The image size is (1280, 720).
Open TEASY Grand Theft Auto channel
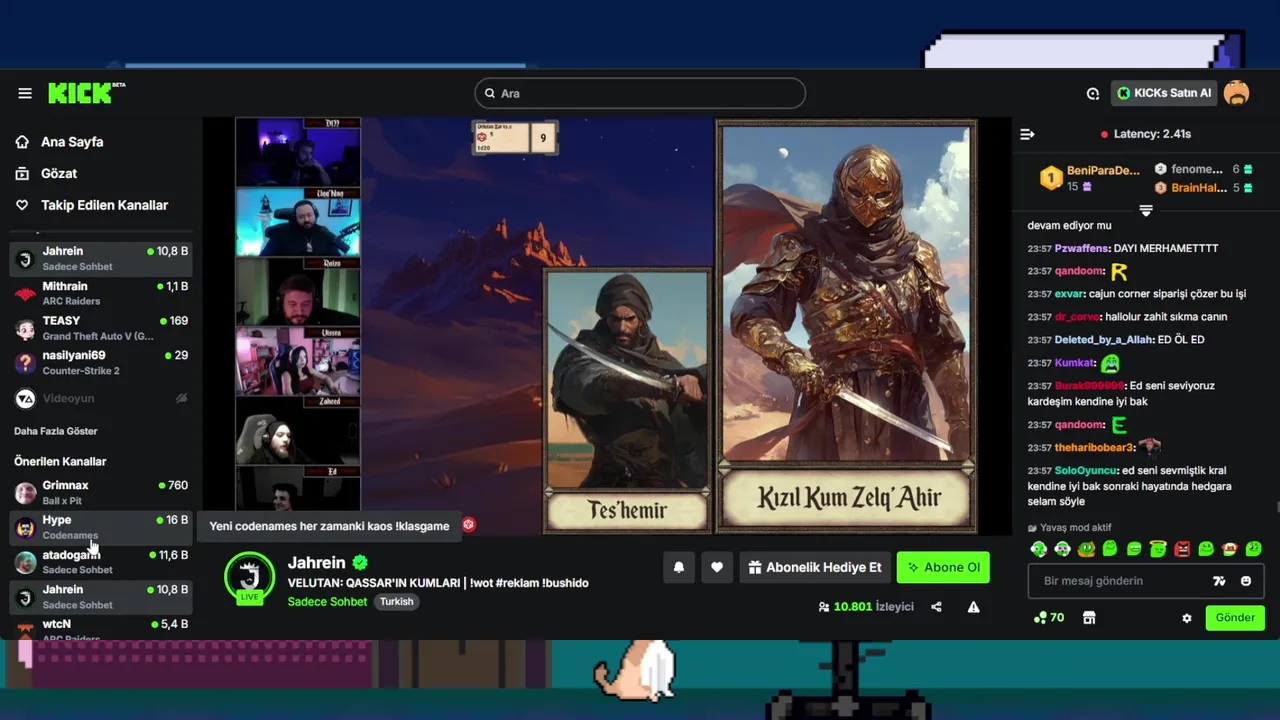(100, 328)
